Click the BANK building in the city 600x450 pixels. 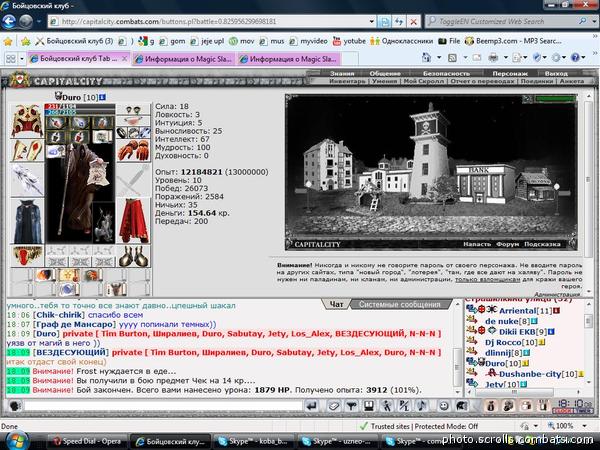pyautogui.click(x=485, y=184)
